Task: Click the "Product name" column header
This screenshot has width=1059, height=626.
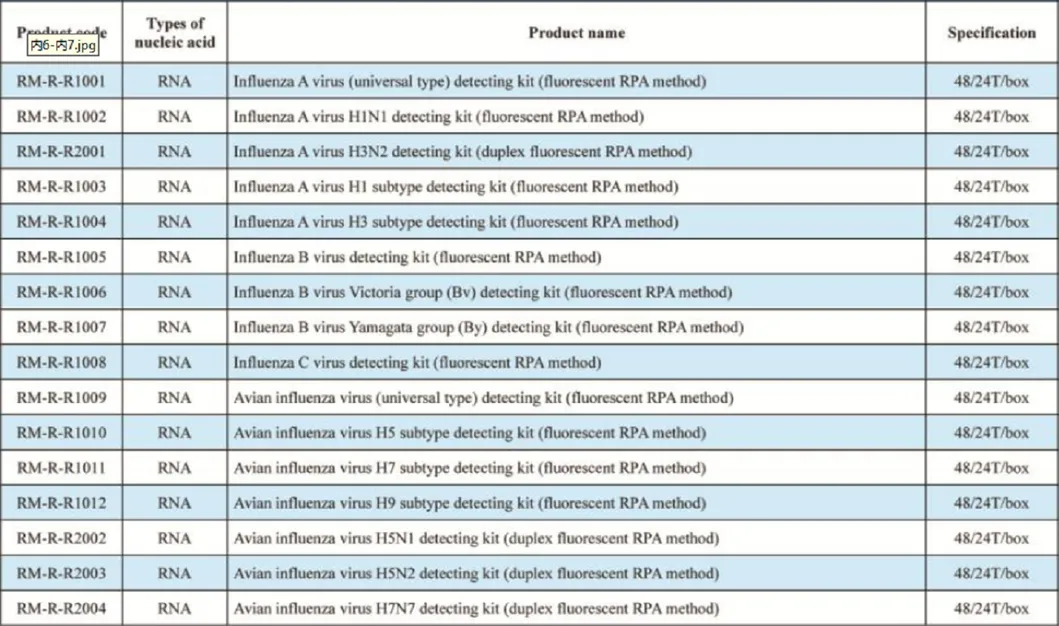Action: [x=576, y=33]
